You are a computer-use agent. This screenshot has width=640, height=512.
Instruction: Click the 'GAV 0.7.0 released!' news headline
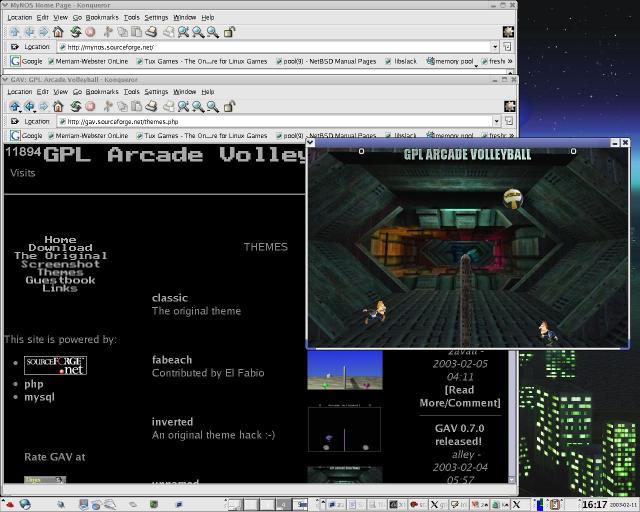(460, 435)
